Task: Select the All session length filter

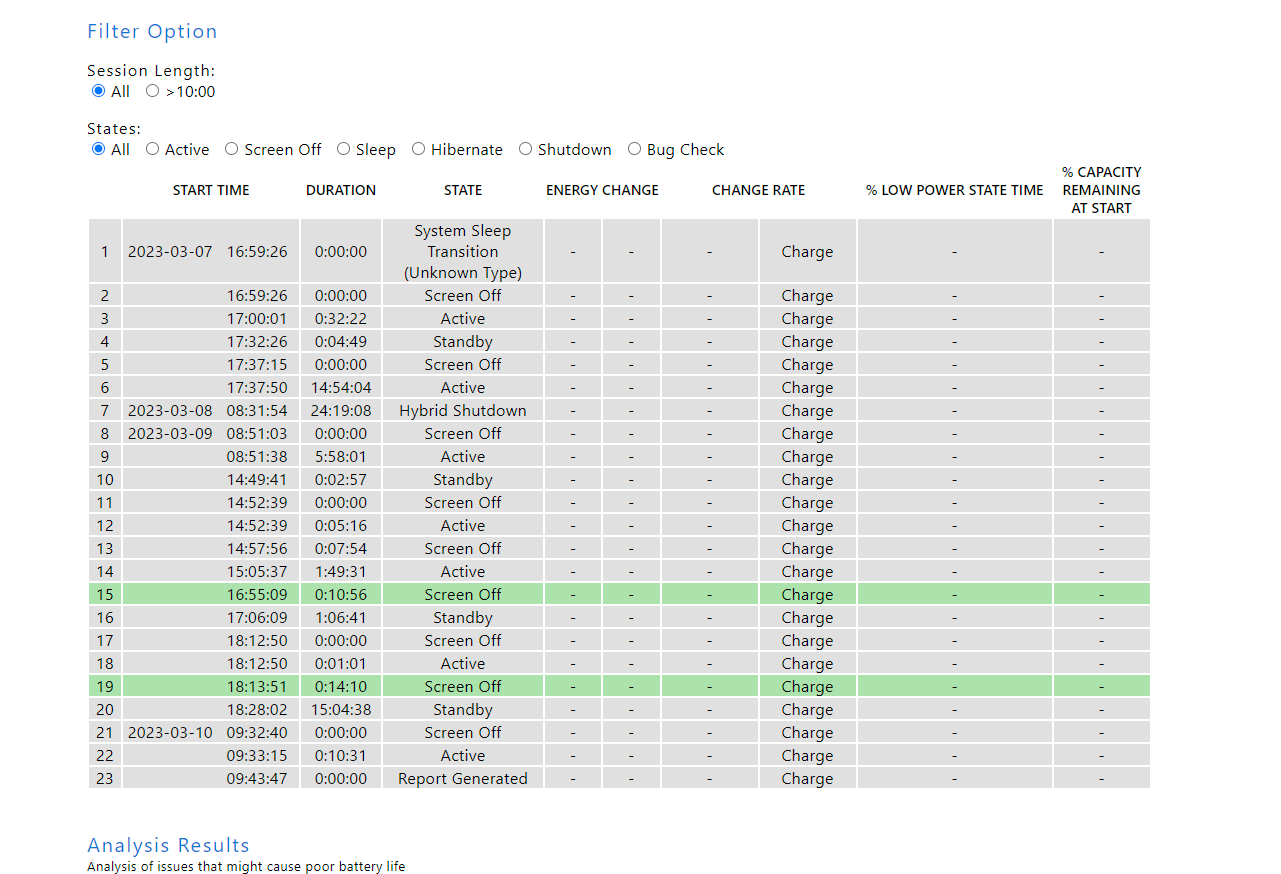Action: (x=98, y=90)
